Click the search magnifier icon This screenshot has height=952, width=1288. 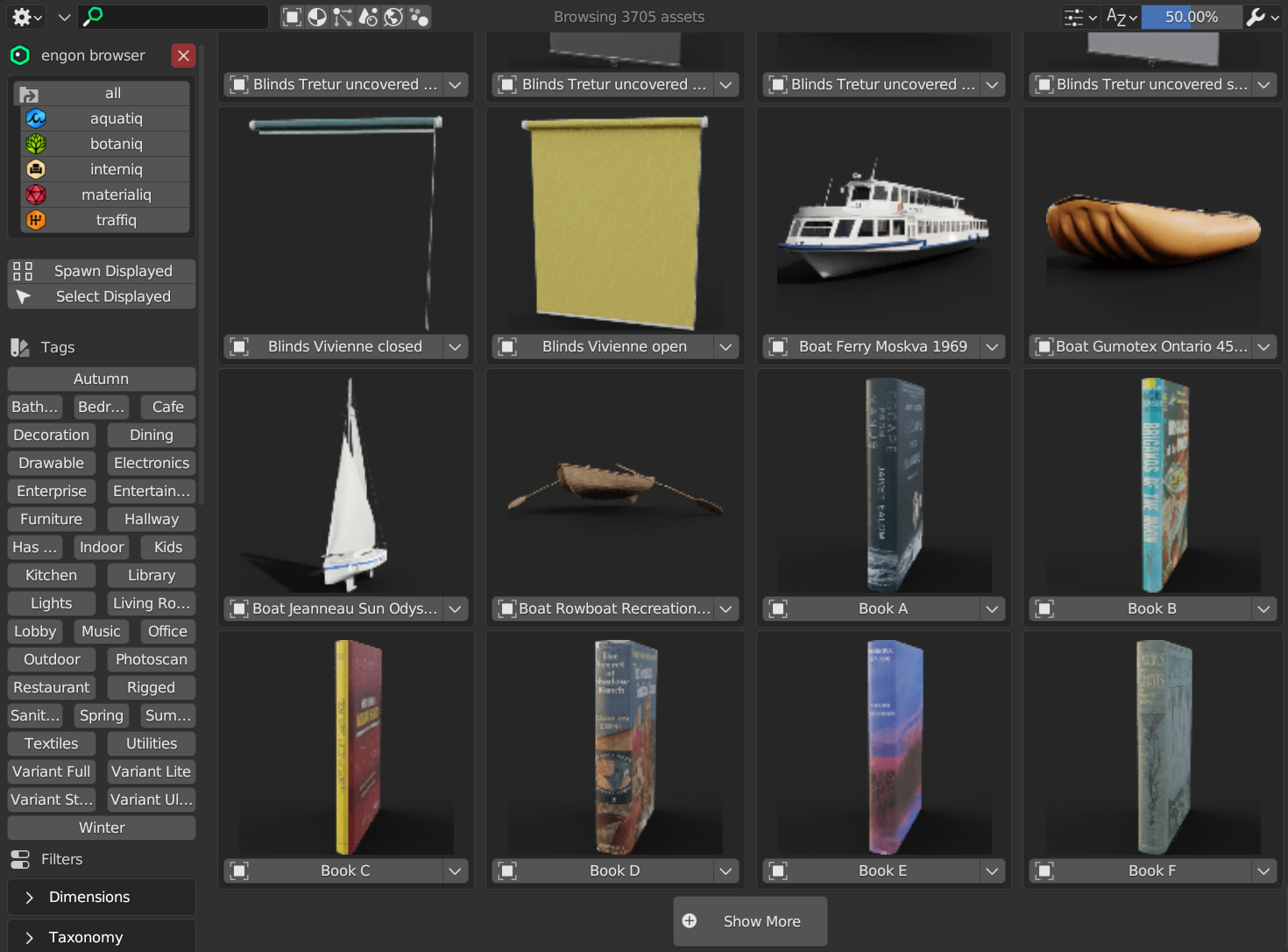coord(91,15)
